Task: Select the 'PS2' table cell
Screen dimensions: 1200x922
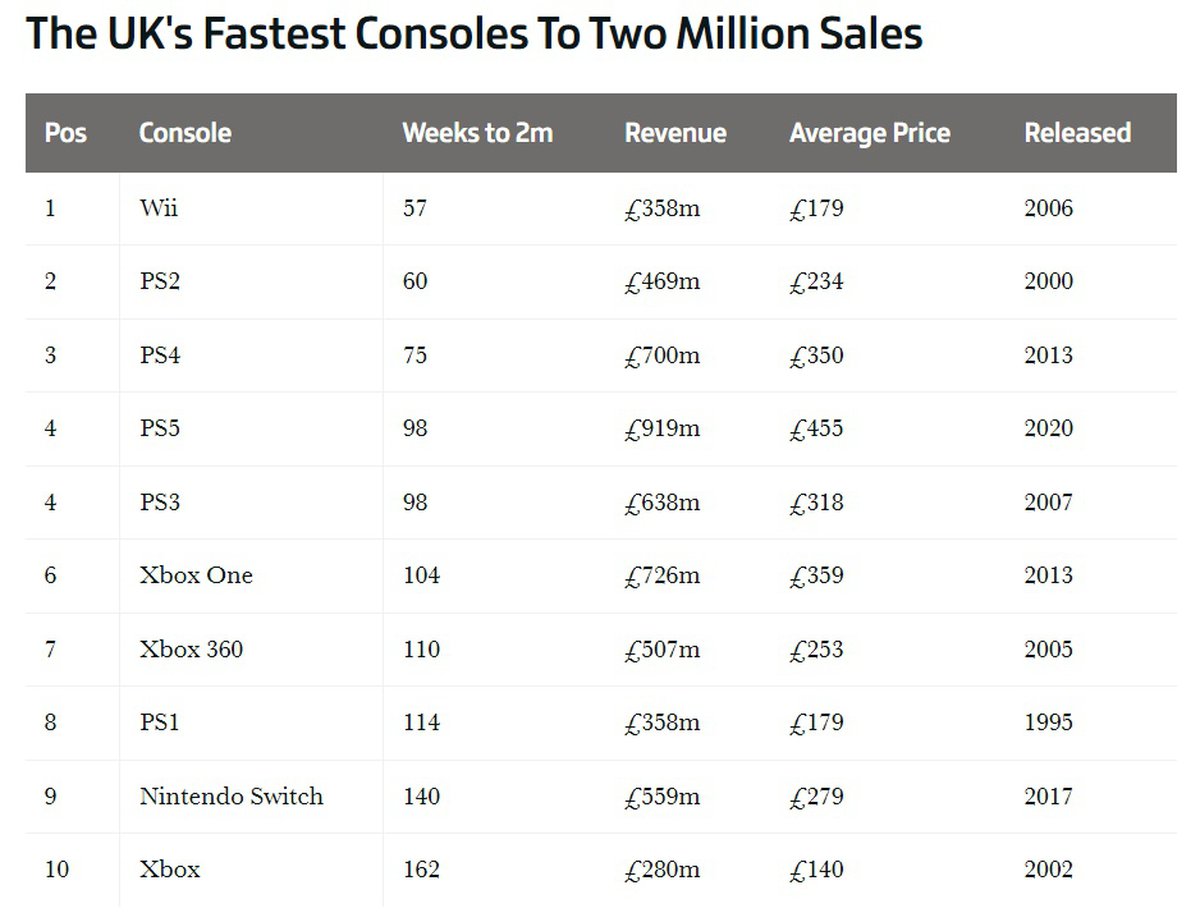Action: (x=160, y=282)
